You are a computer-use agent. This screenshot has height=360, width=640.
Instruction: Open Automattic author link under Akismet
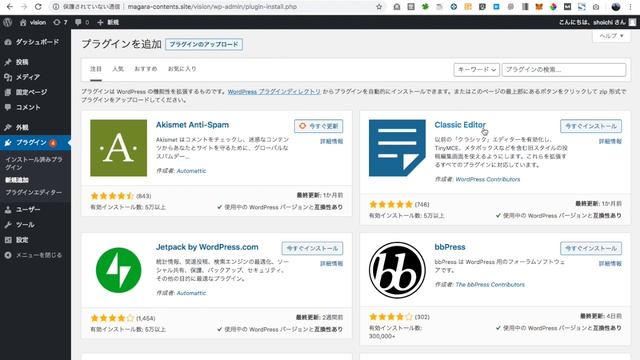point(191,171)
